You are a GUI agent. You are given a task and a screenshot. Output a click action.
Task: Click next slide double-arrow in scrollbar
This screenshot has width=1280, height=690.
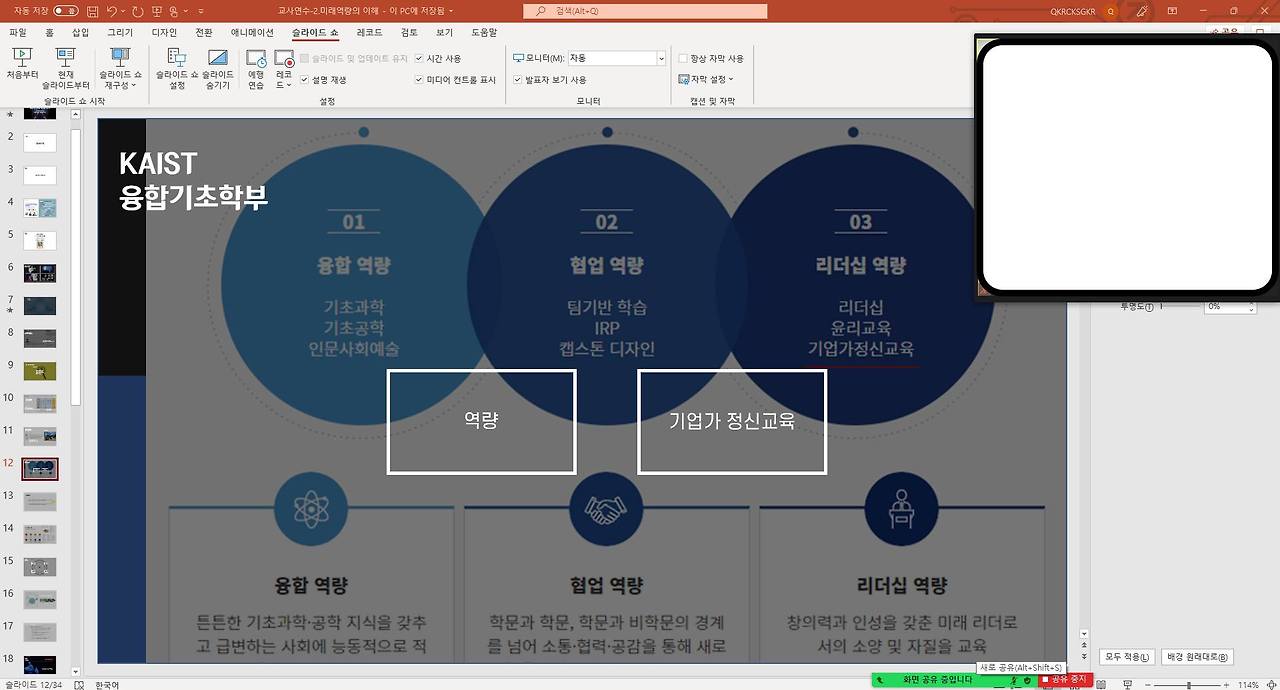point(1084,657)
